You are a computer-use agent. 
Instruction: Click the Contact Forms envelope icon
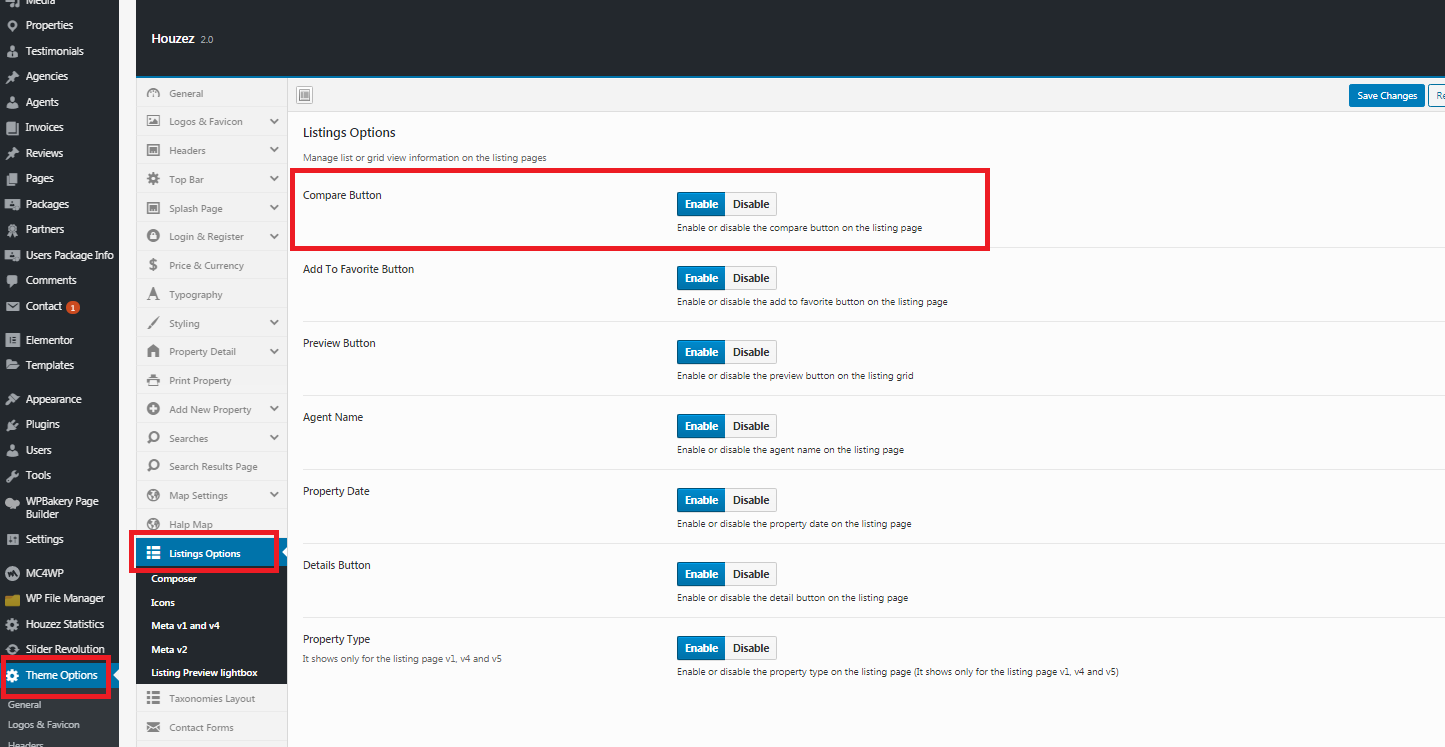tap(153, 727)
